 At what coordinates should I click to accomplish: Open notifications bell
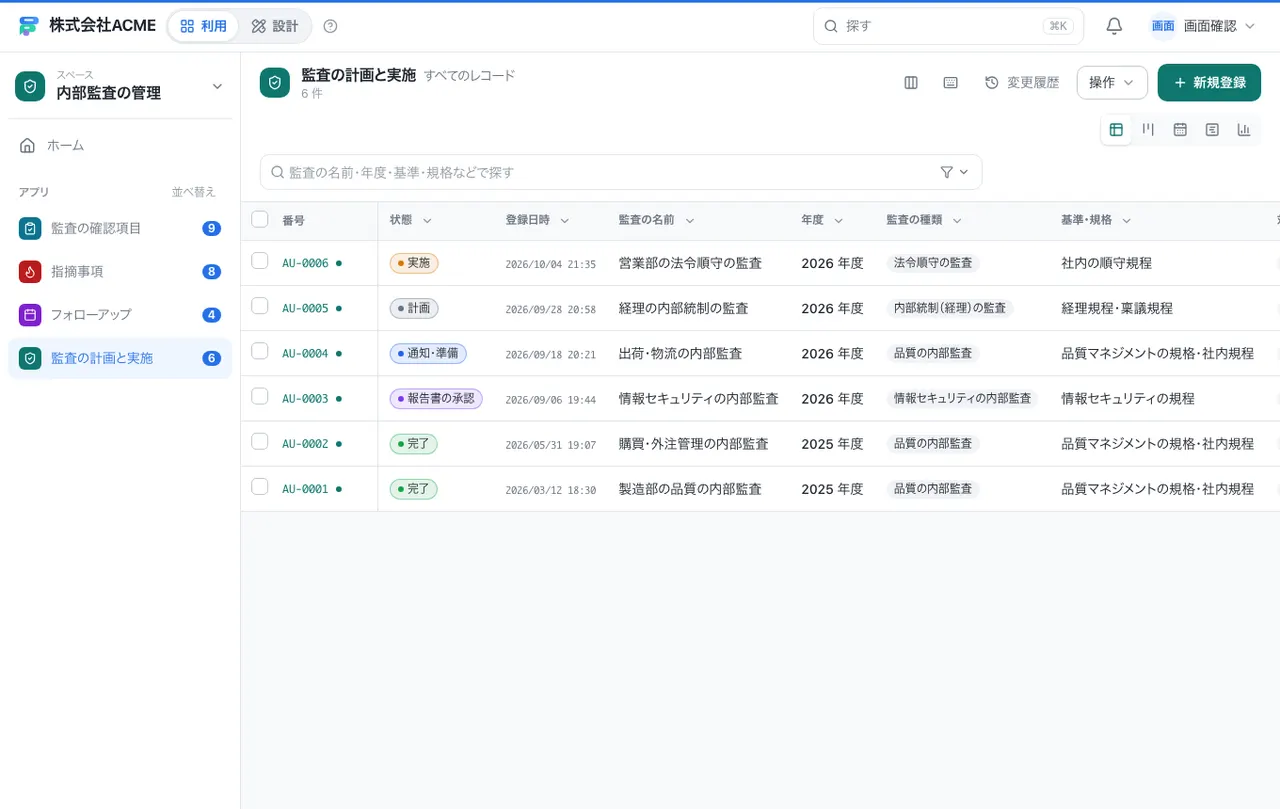point(1114,26)
